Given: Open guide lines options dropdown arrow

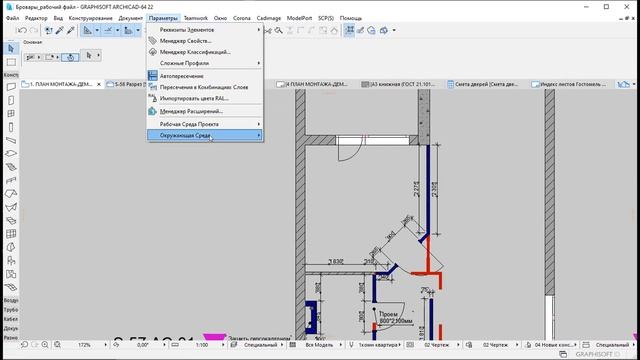Looking at the screenshot, I should tap(97, 30).
